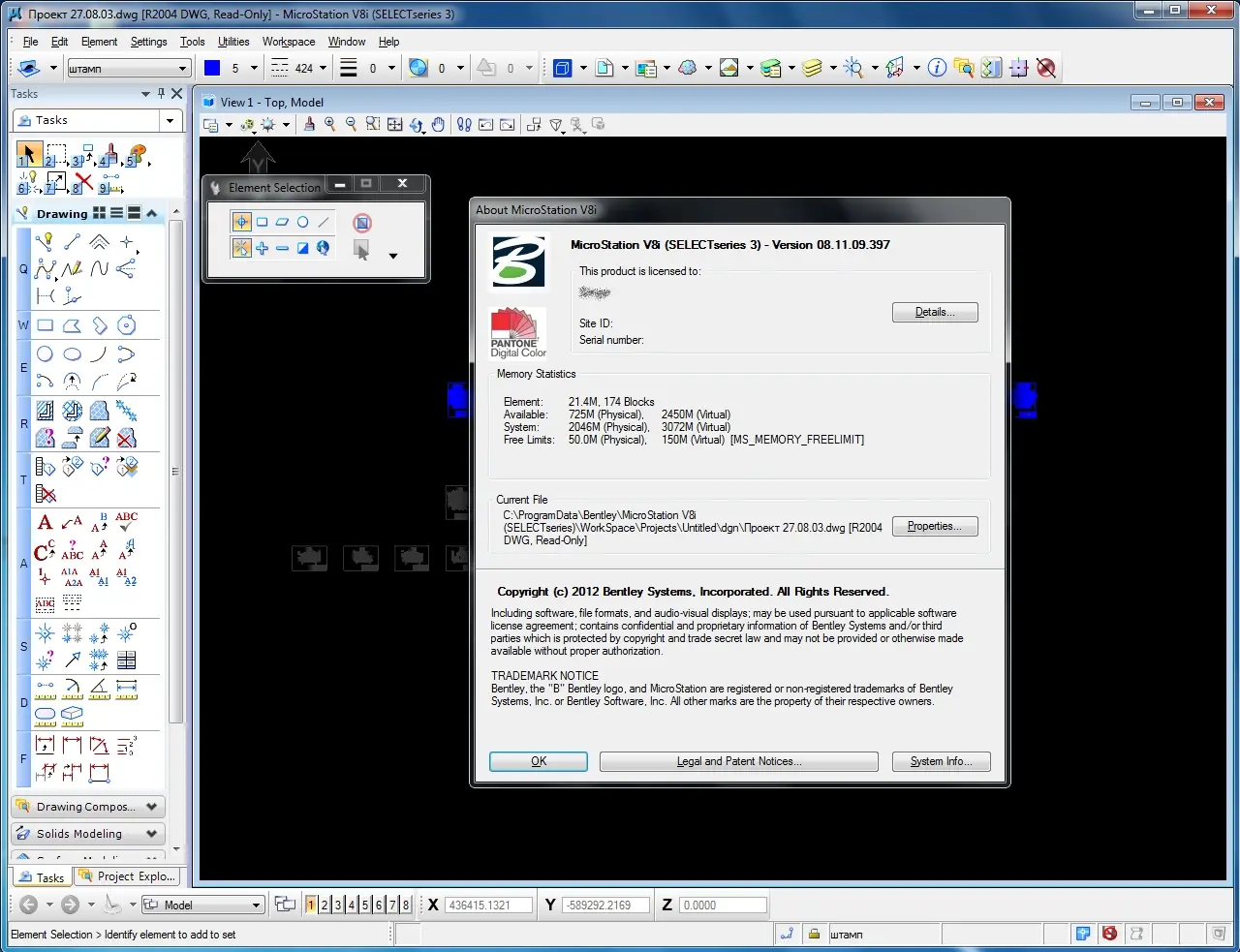Select the Fence tool numbered 2 in Tasks
Screen dimensions: 1240x952
tap(57, 154)
